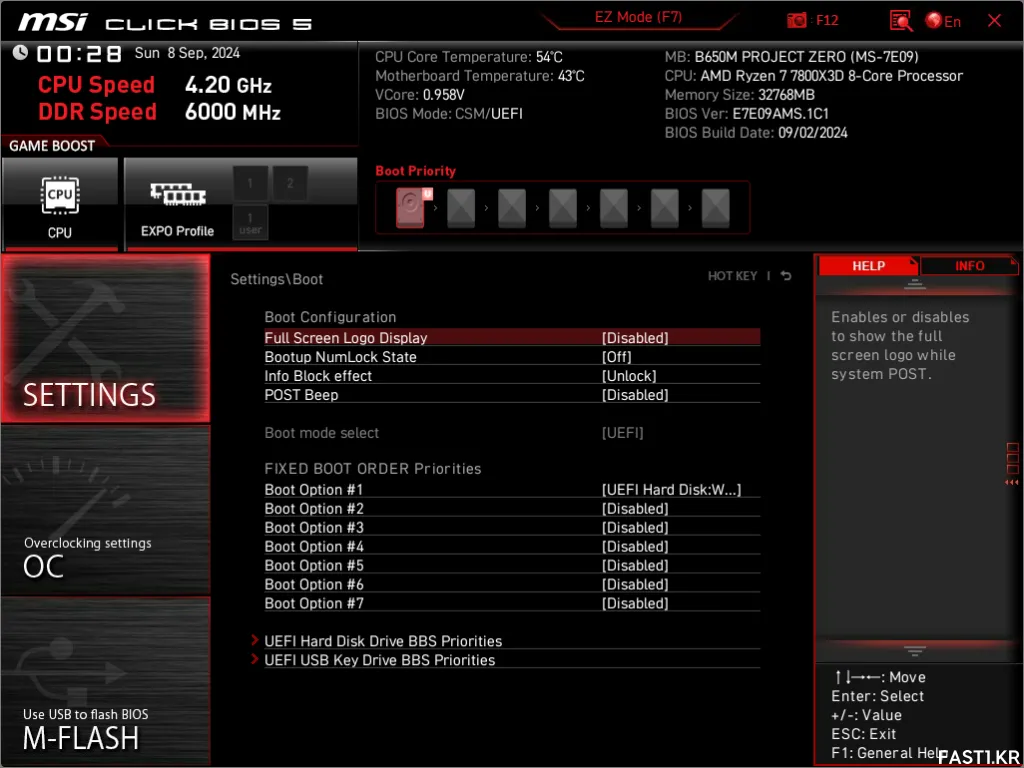Open the BIOS search magnifier icon

pyautogui.click(x=901, y=21)
